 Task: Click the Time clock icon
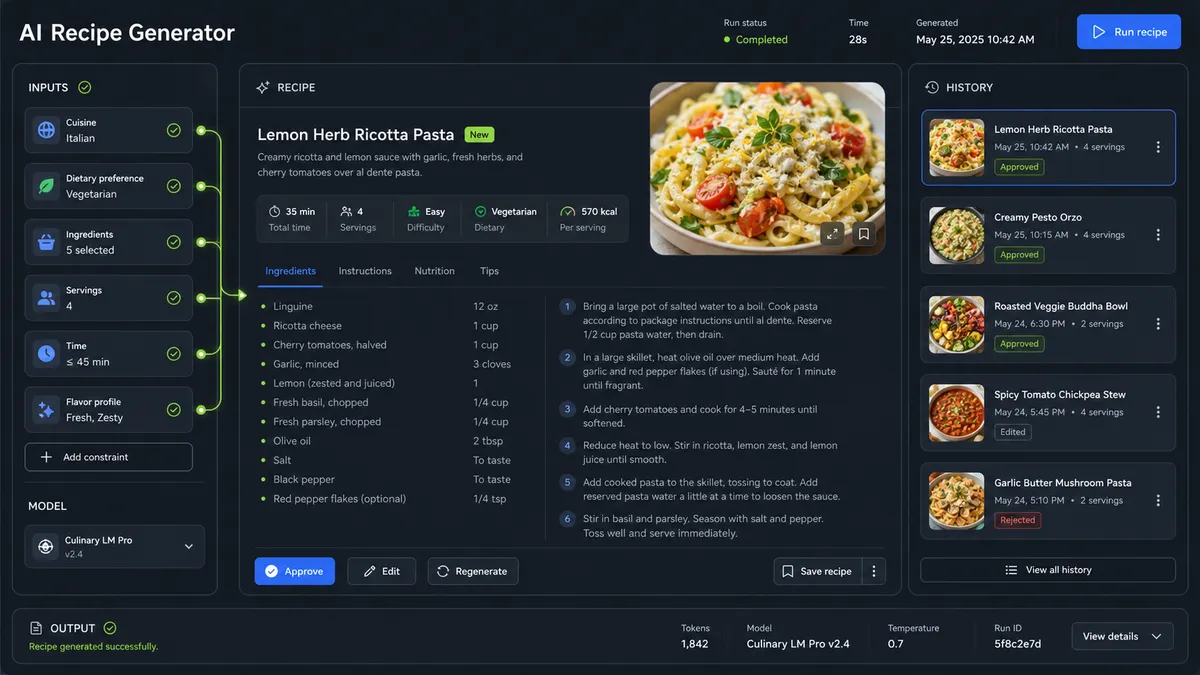(46, 353)
